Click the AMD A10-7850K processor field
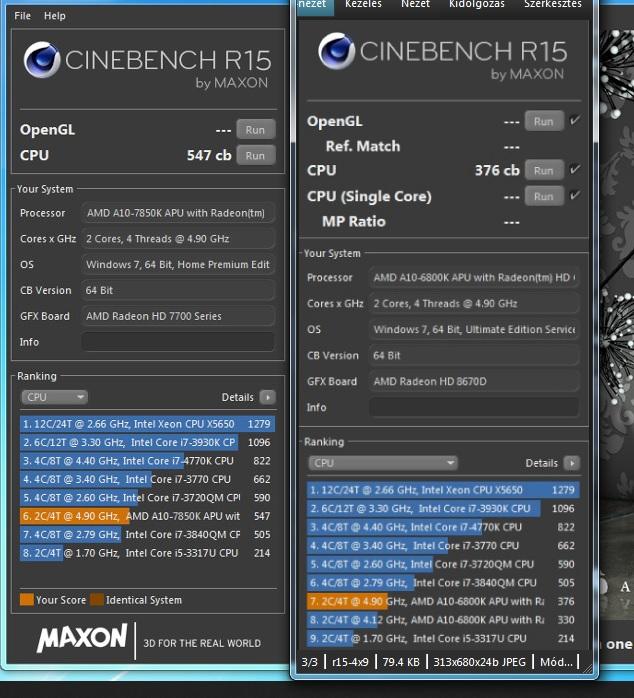Screen dimensions: 634x698 (178, 213)
